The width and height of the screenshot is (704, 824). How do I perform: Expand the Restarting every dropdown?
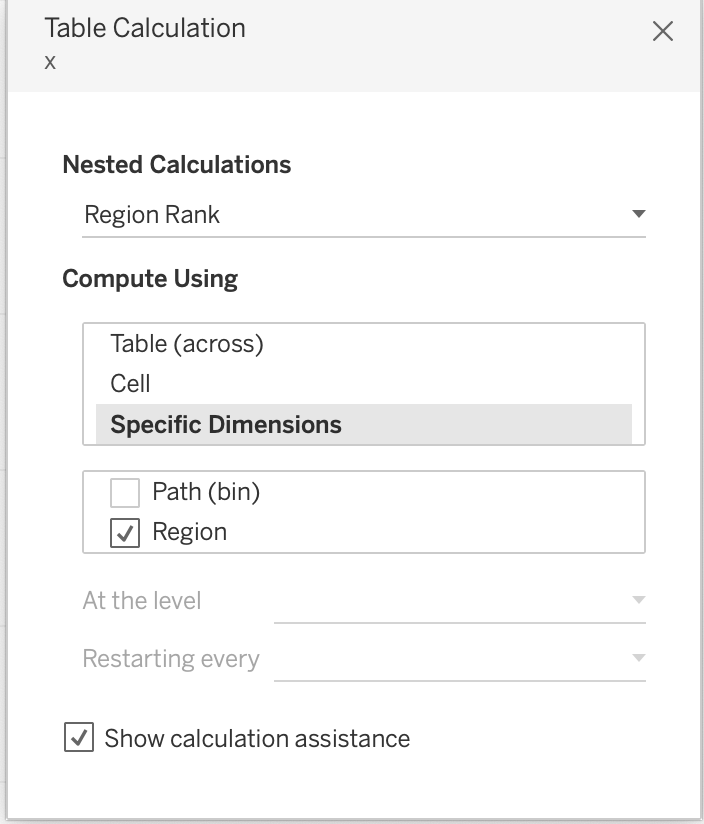tap(459, 659)
